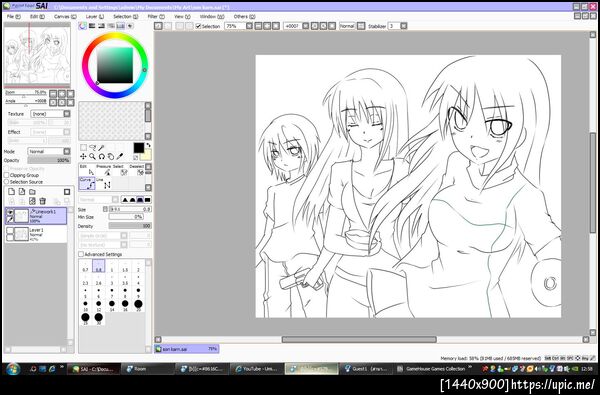Screen dimensions: 600x395
Task: Show the color wheel panel icon
Action: 83,26
